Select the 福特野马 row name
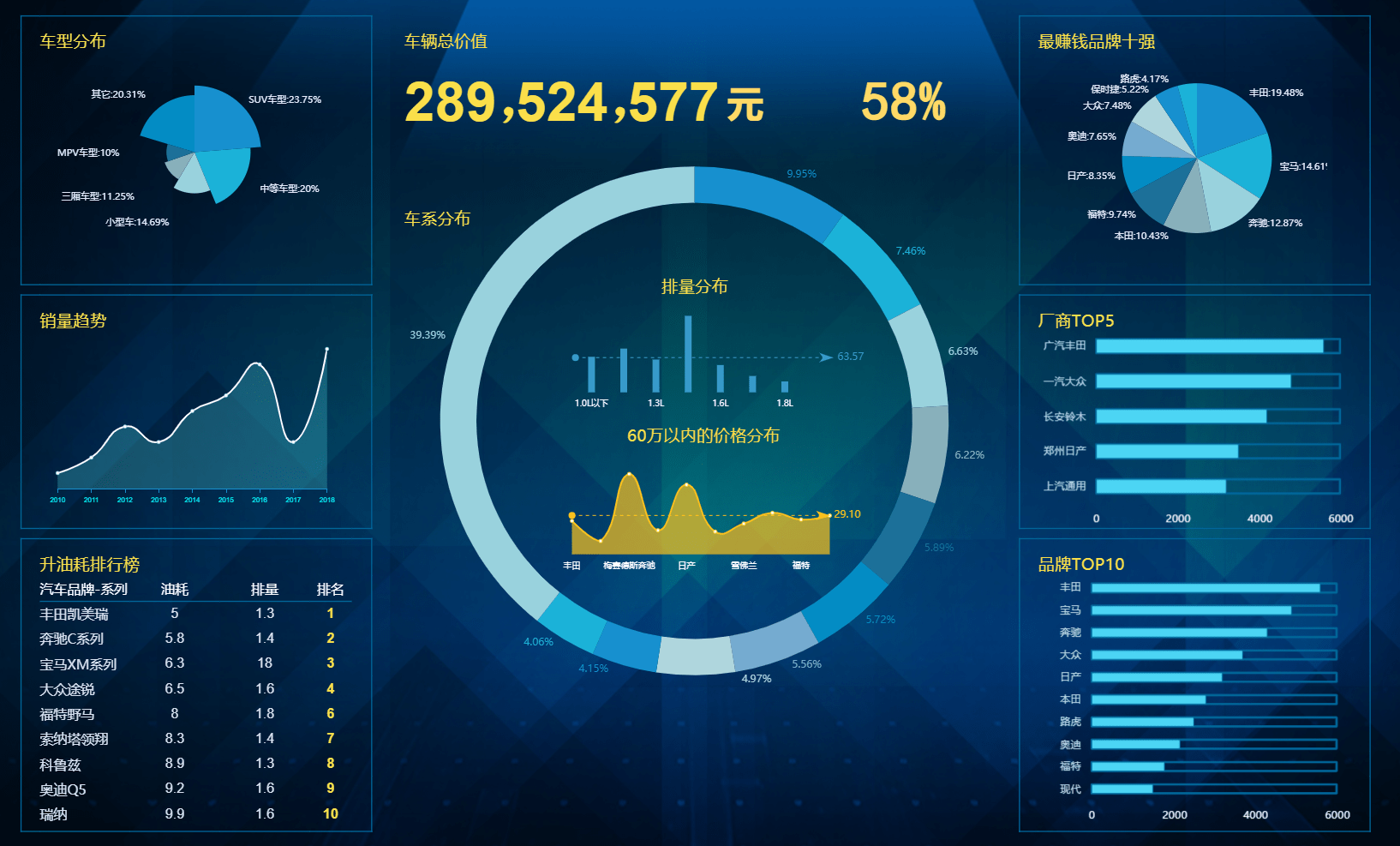 click(x=67, y=715)
